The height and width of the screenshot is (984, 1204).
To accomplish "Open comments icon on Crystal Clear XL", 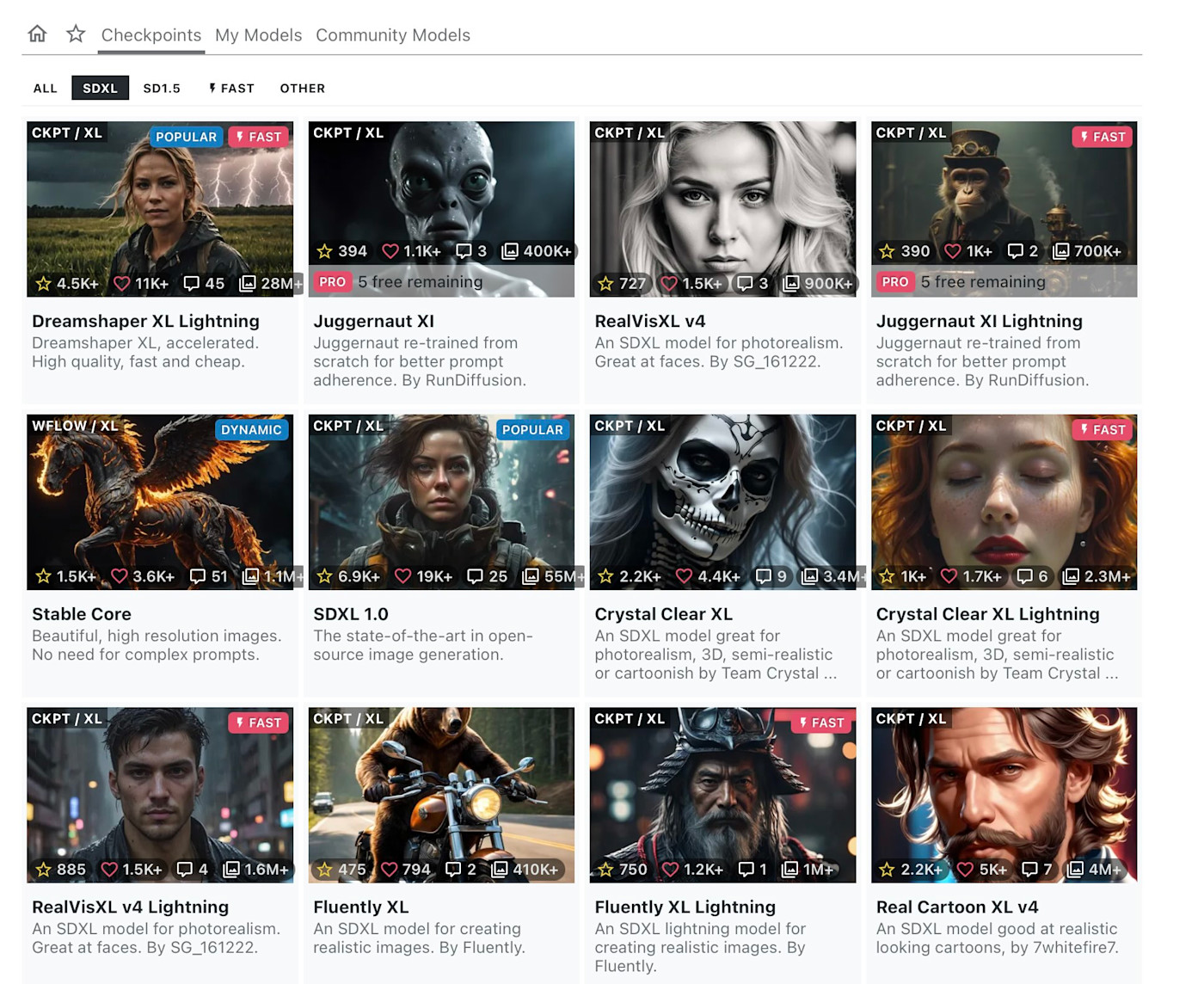I will tap(763, 576).
